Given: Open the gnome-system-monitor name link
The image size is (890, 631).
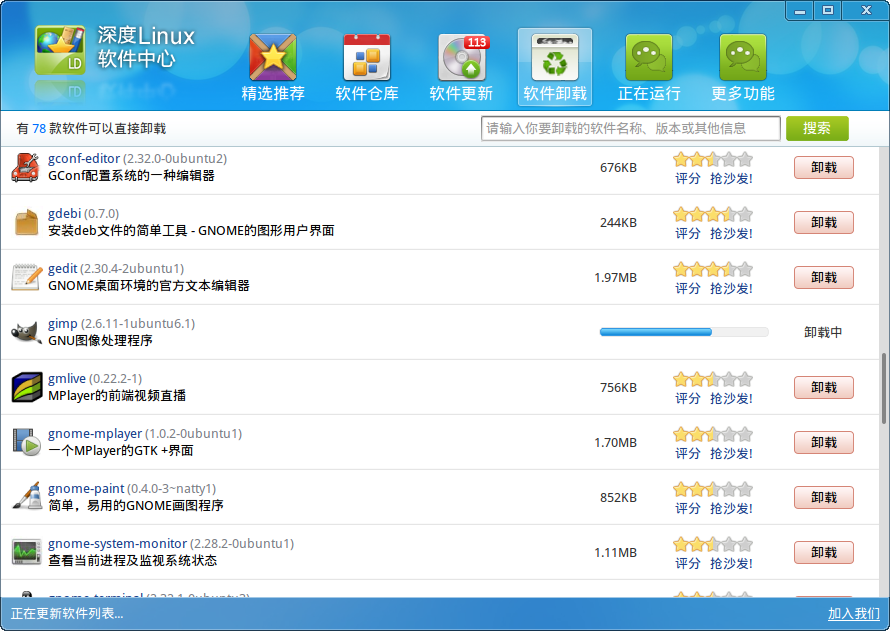Looking at the screenshot, I should tap(117, 544).
